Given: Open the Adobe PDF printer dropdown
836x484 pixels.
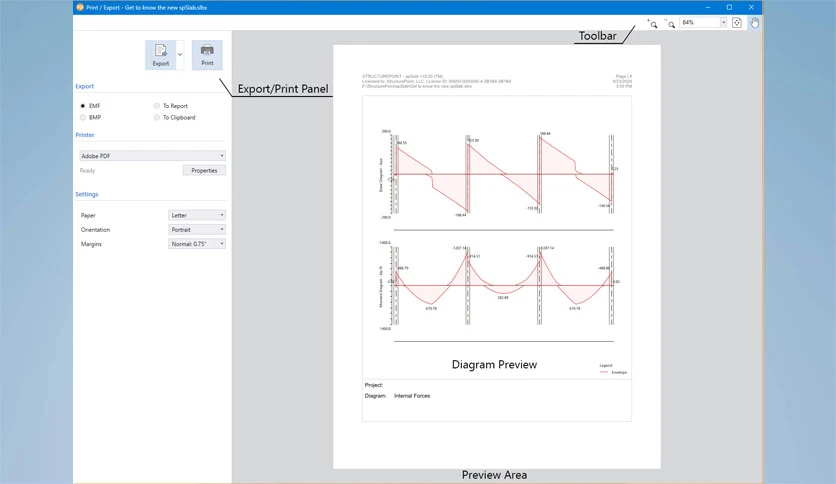Looking at the screenshot, I should tap(152, 156).
